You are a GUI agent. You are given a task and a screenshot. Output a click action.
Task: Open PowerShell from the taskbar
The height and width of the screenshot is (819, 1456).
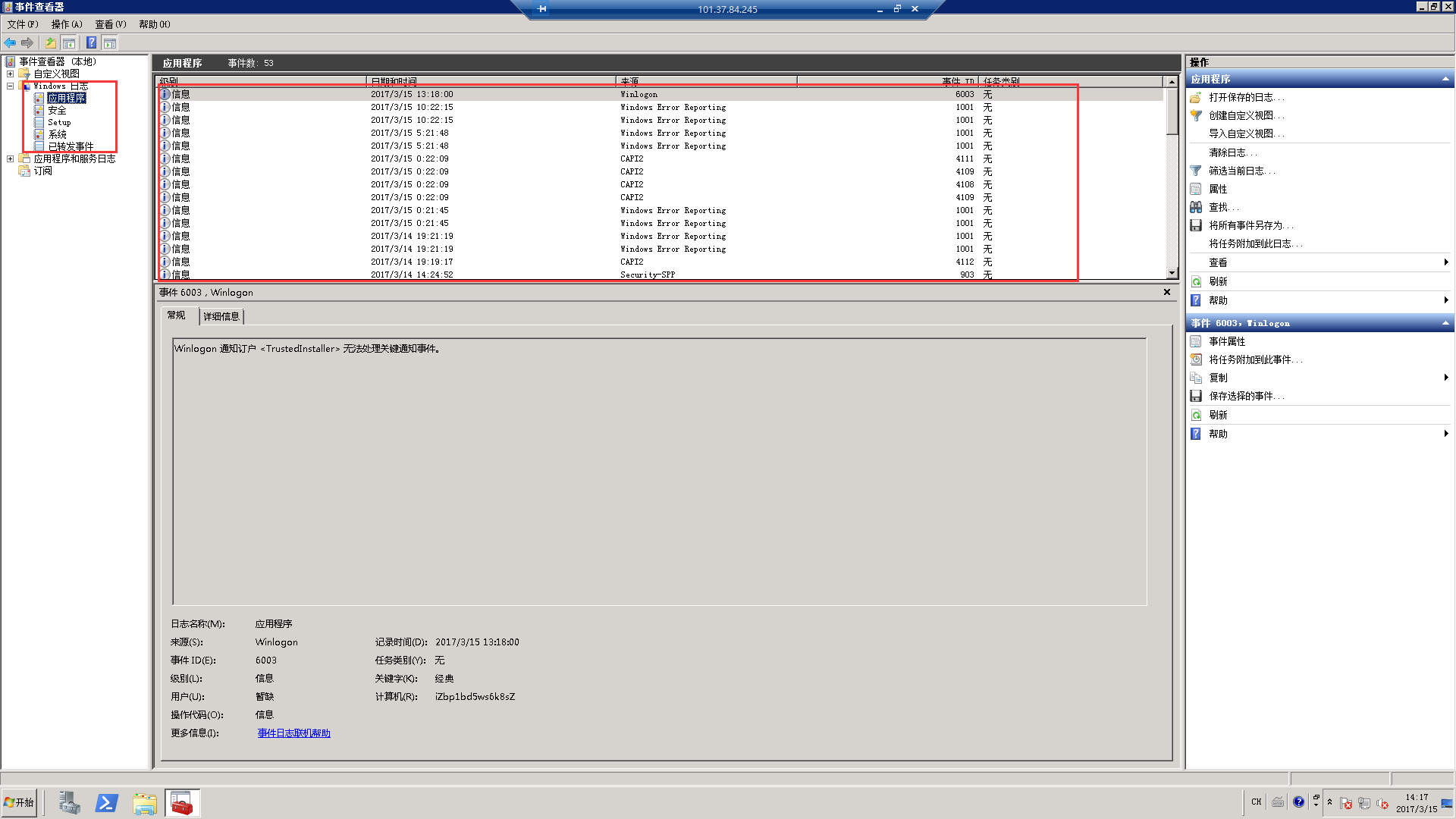click(x=107, y=803)
